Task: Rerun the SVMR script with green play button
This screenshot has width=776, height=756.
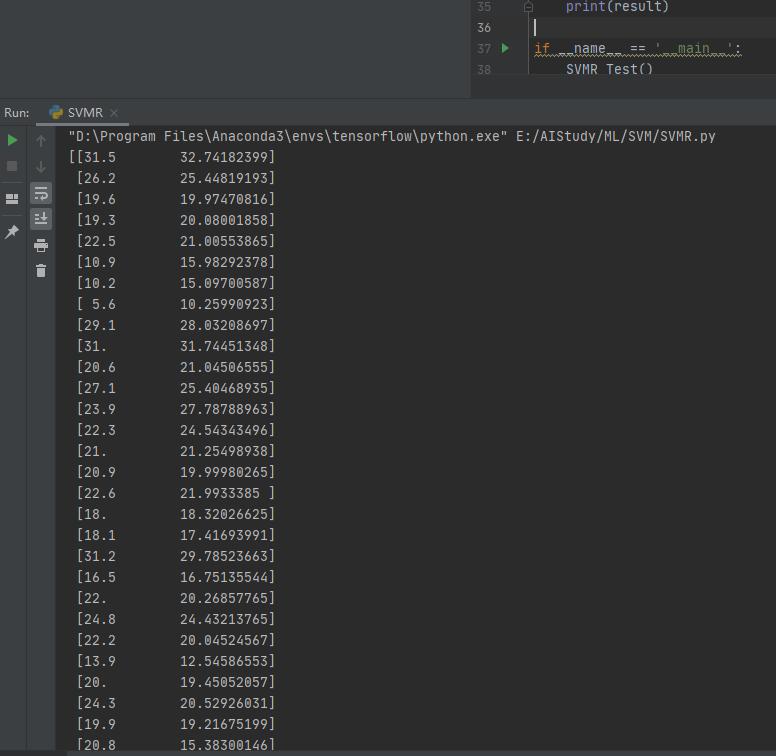Action: pos(12,140)
